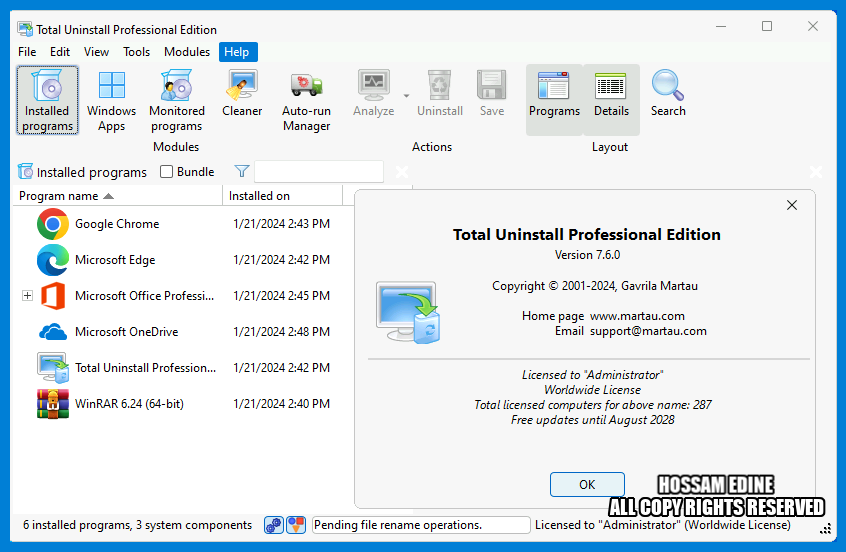Launch the Cleaner tool

[242, 93]
